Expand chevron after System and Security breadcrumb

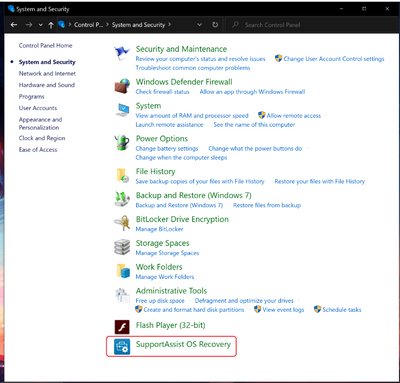169,25
